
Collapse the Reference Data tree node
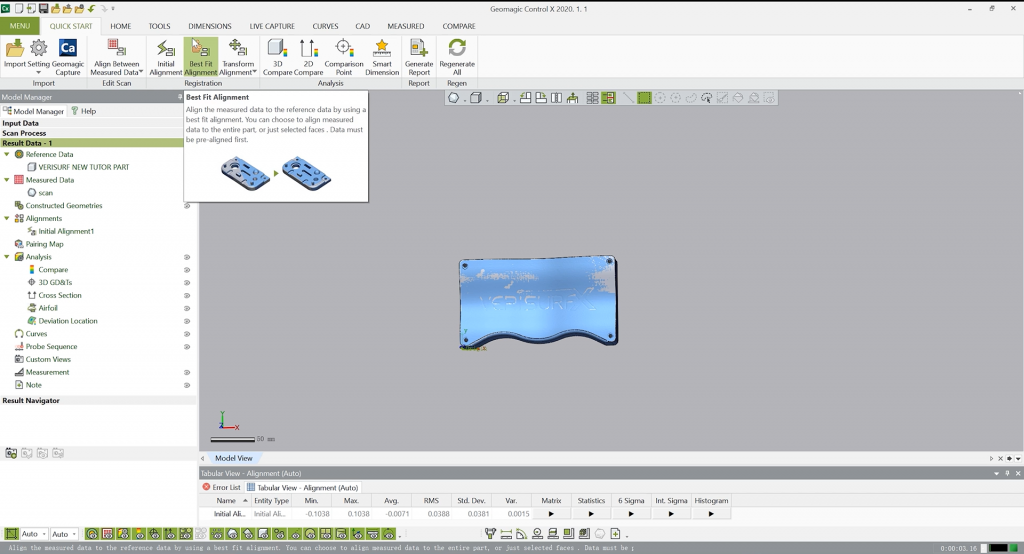coord(7,155)
